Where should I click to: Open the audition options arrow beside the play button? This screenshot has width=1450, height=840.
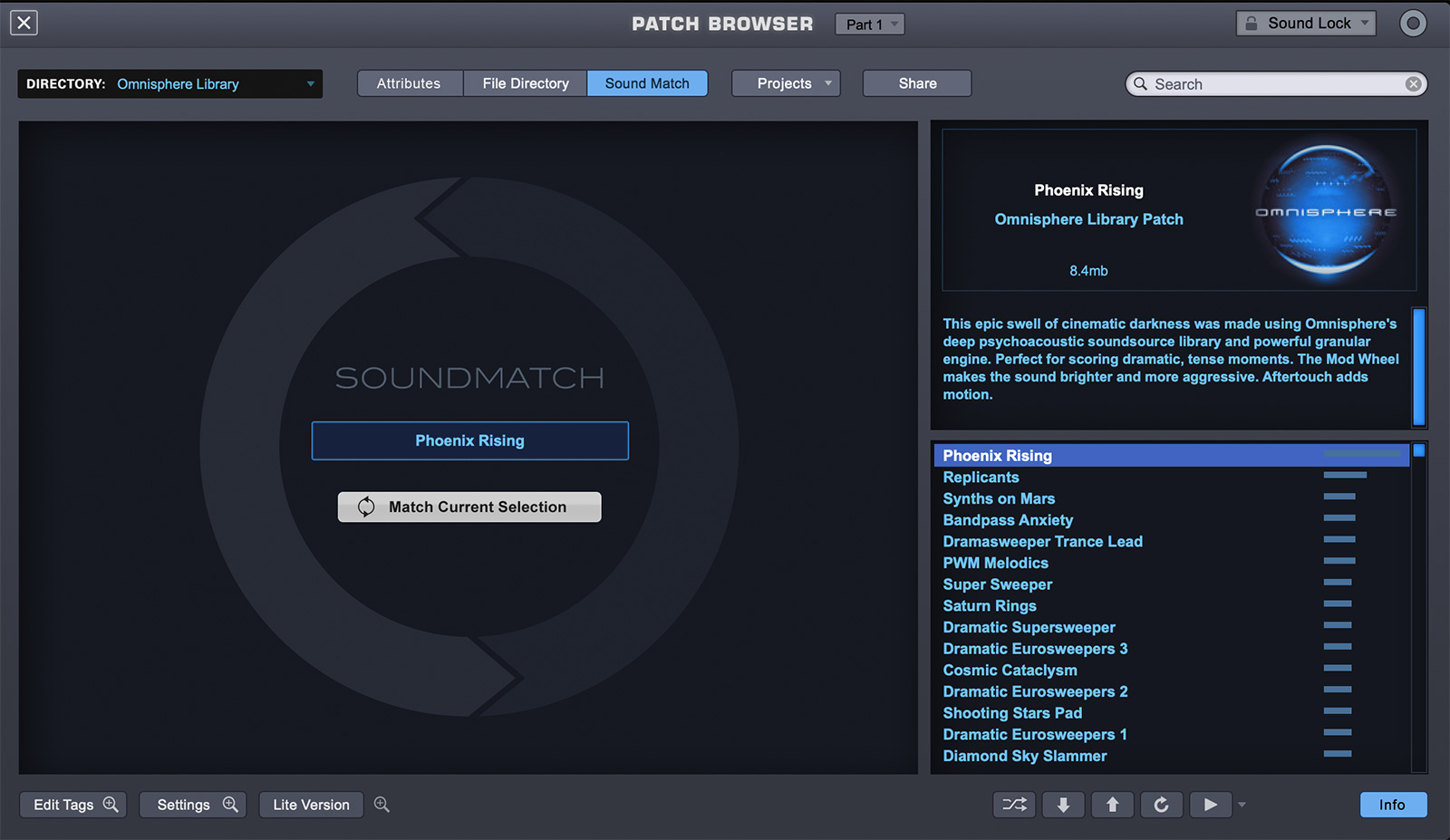coord(1242,805)
